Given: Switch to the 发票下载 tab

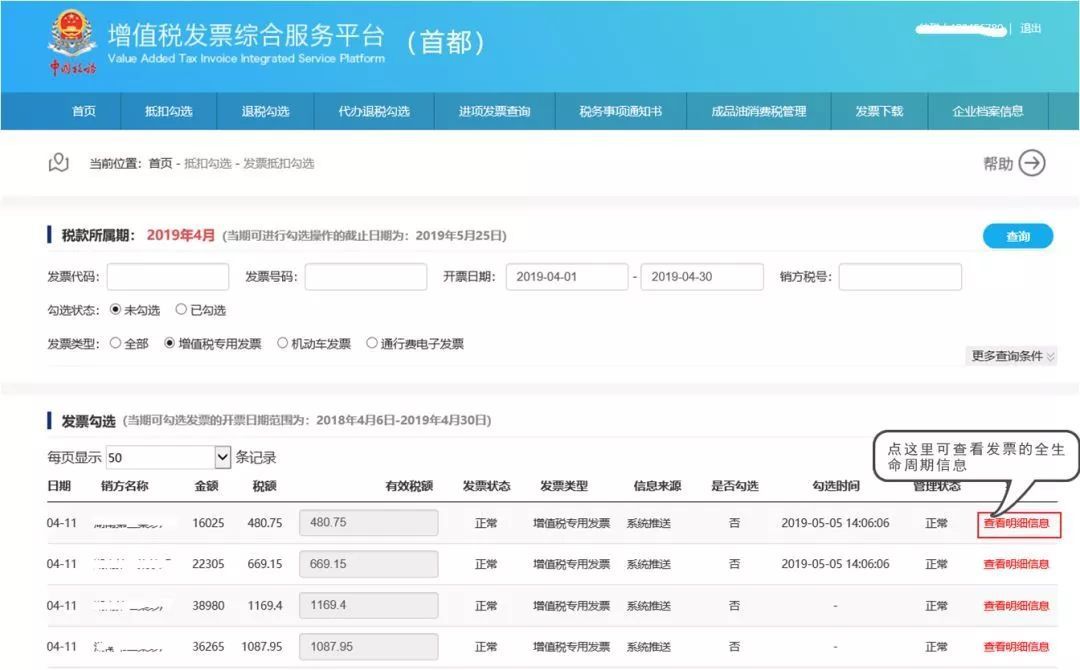Looking at the screenshot, I should (878, 112).
